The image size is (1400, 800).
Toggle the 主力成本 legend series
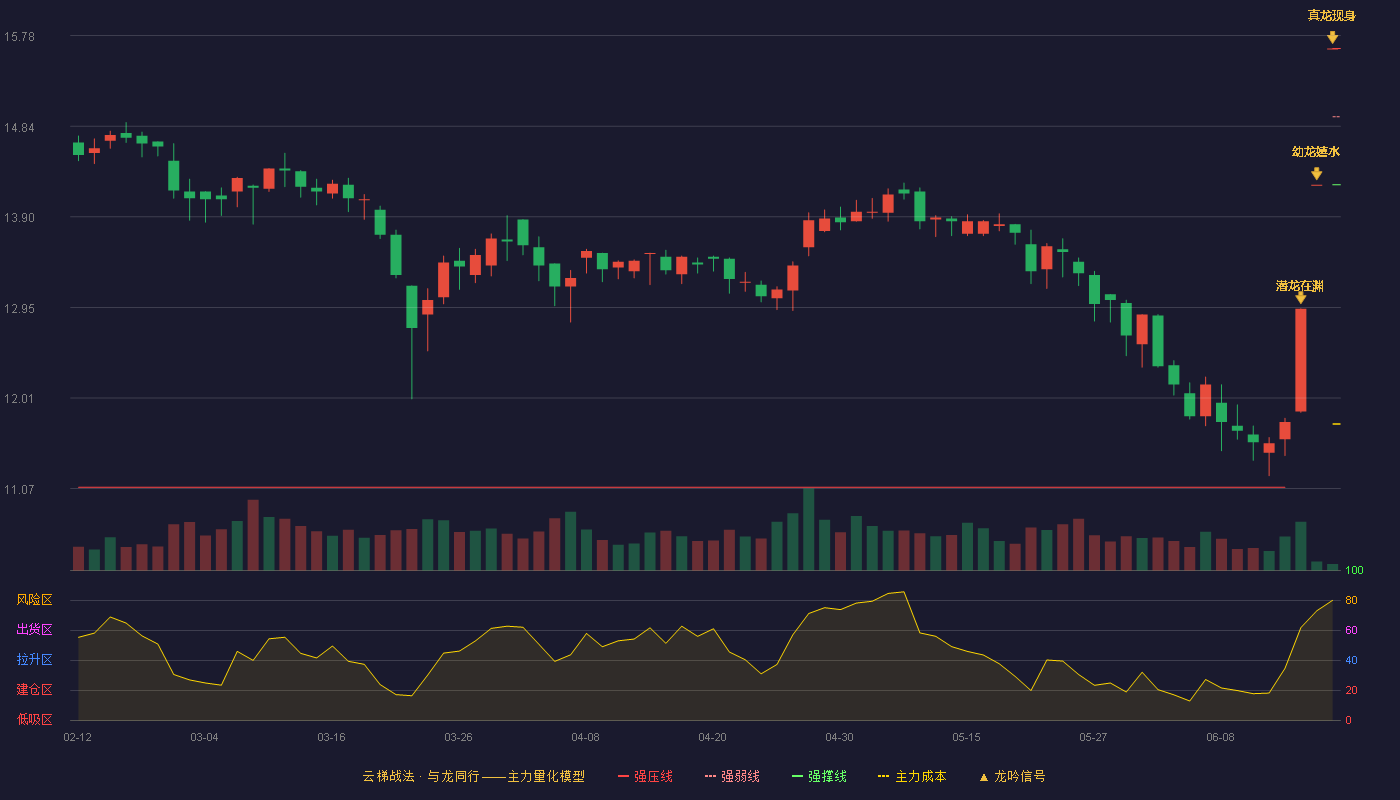(912, 776)
